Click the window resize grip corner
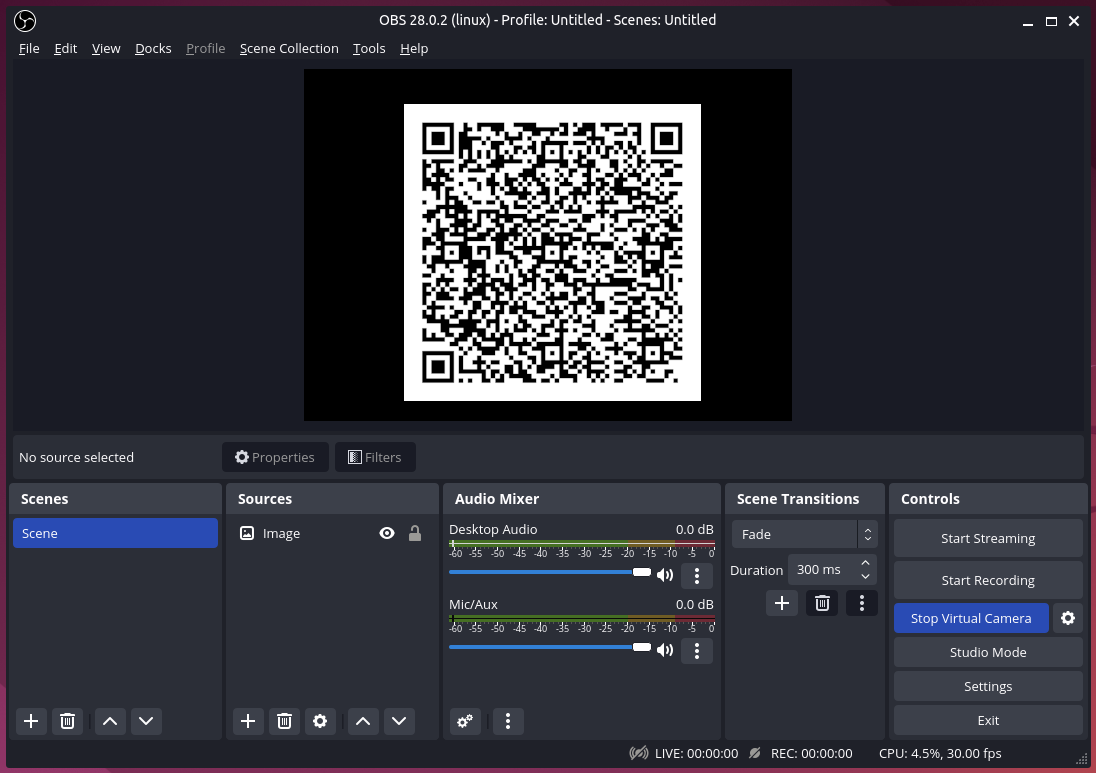Viewport: 1096px width, 773px height. coord(1082,760)
